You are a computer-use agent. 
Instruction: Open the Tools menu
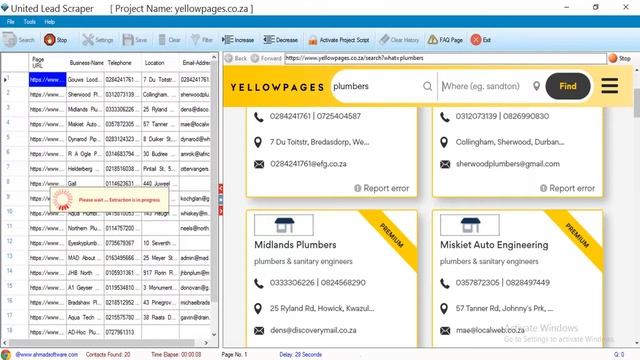[x=29, y=22]
